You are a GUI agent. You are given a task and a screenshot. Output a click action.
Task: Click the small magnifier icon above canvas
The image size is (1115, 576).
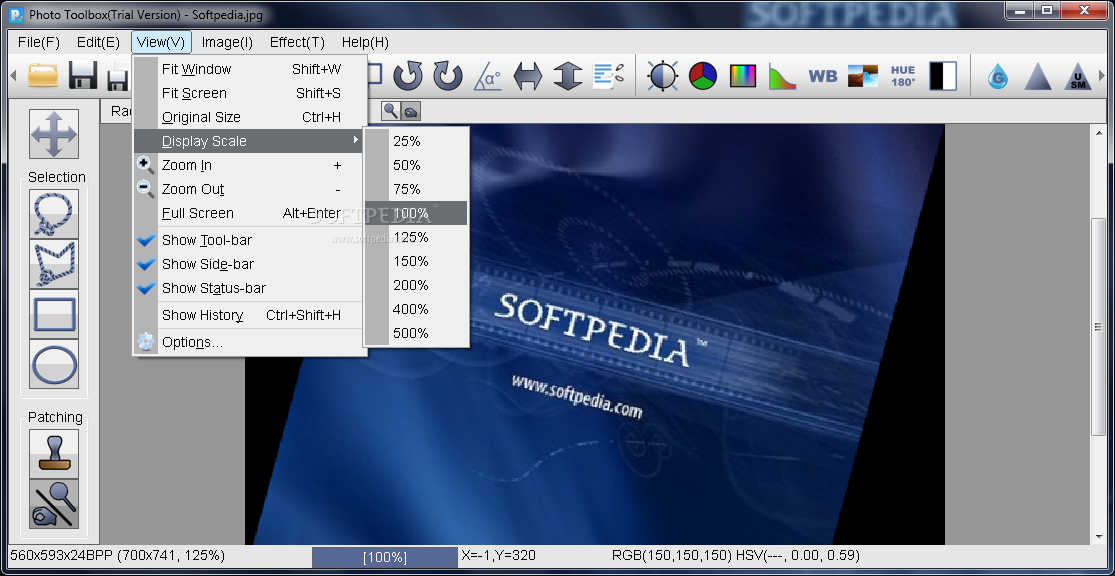coord(391,111)
